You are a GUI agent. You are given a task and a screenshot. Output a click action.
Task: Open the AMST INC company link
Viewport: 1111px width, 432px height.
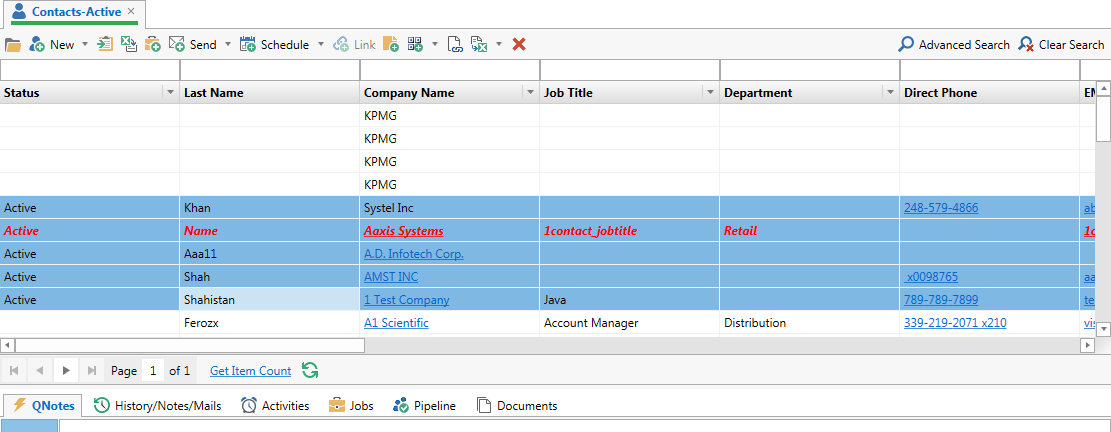(392, 277)
